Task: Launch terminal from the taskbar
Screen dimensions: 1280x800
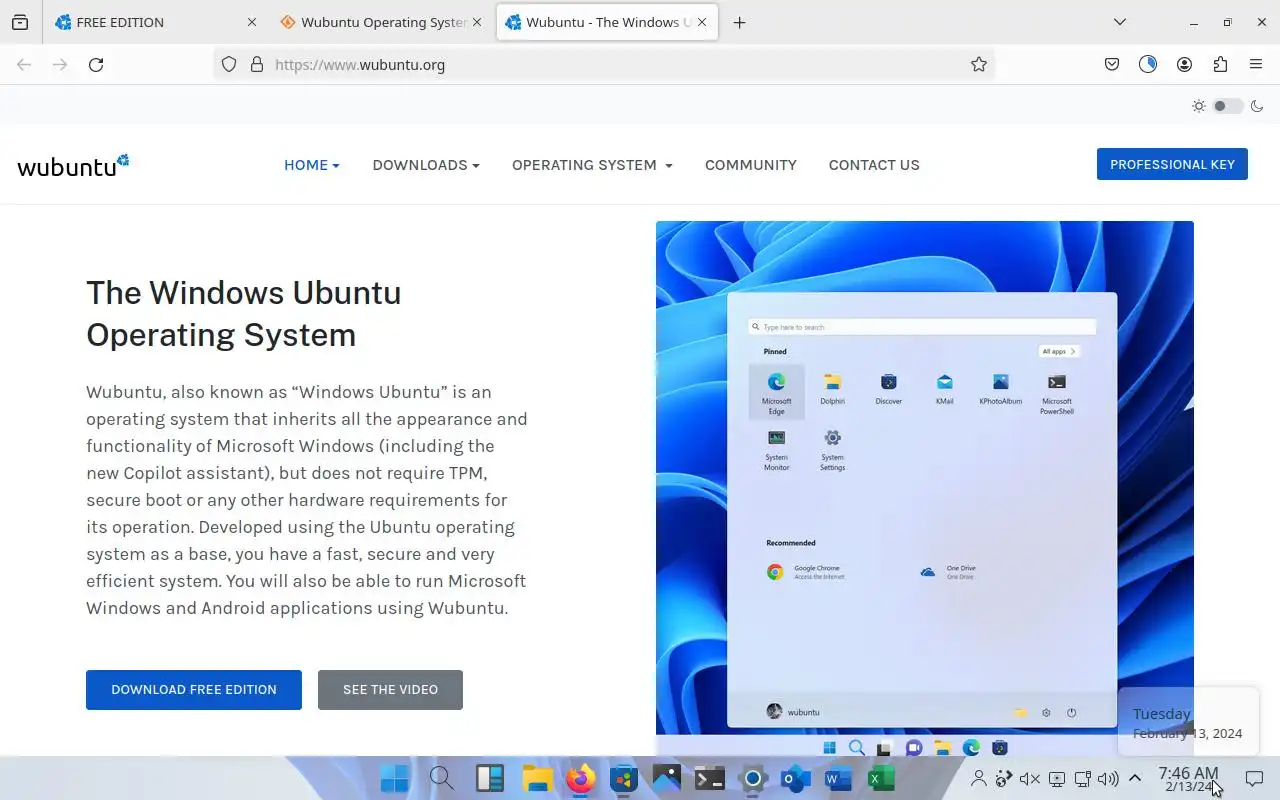Action: pyautogui.click(x=710, y=778)
